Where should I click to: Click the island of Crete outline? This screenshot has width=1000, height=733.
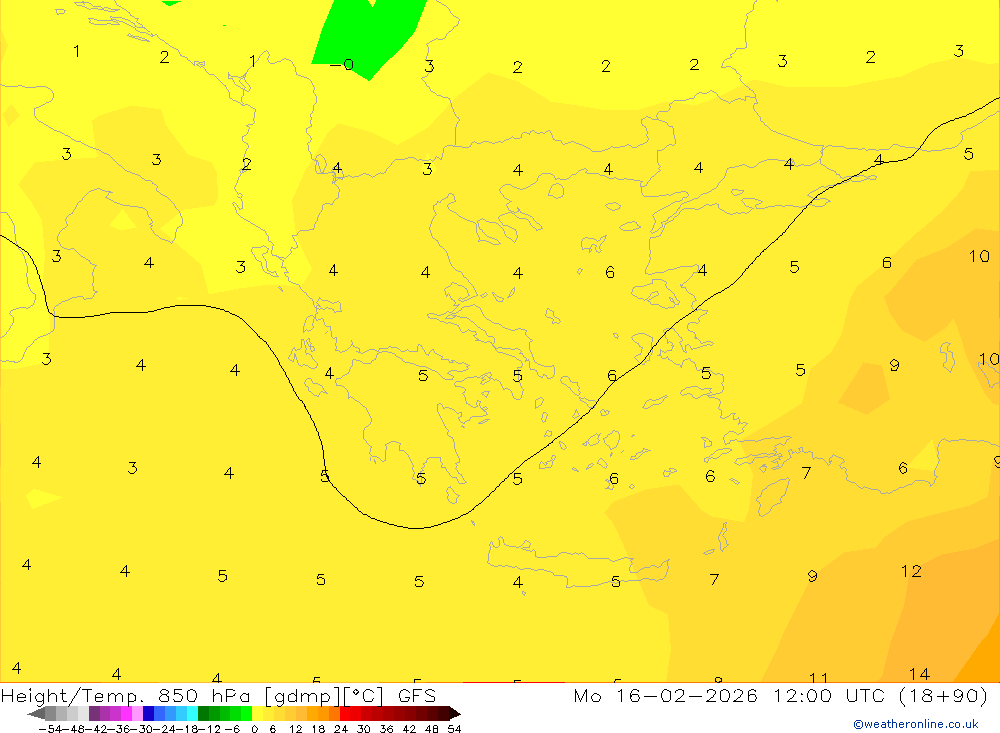pos(577,563)
